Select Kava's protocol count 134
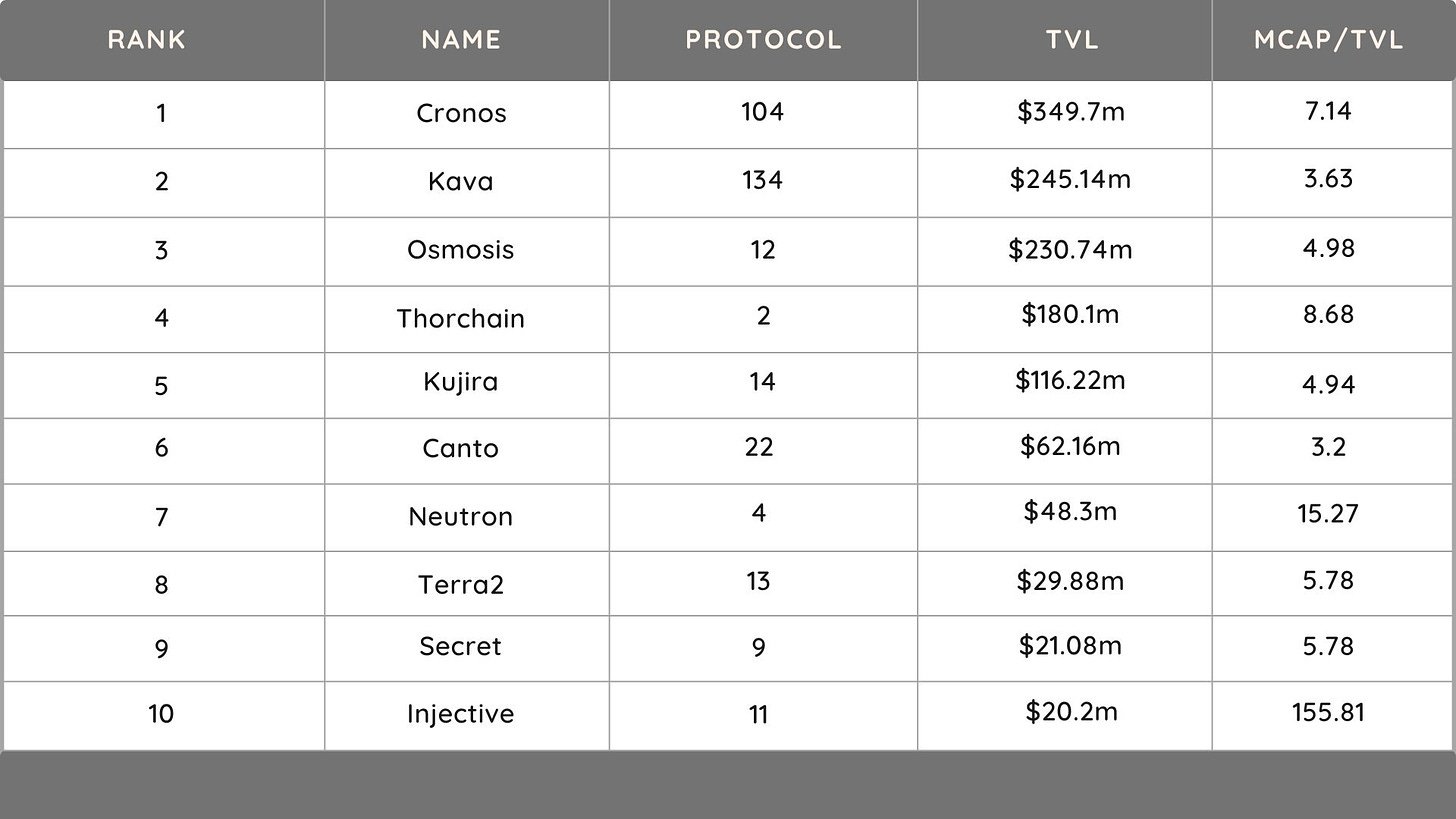Viewport: 1456px width, 819px height. pos(763,180)
